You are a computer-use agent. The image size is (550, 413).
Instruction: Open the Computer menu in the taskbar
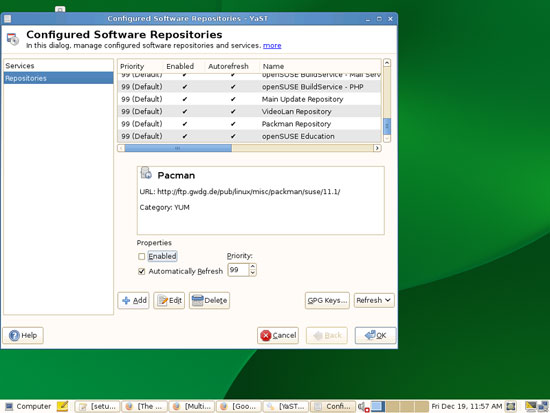pos(28,406)
